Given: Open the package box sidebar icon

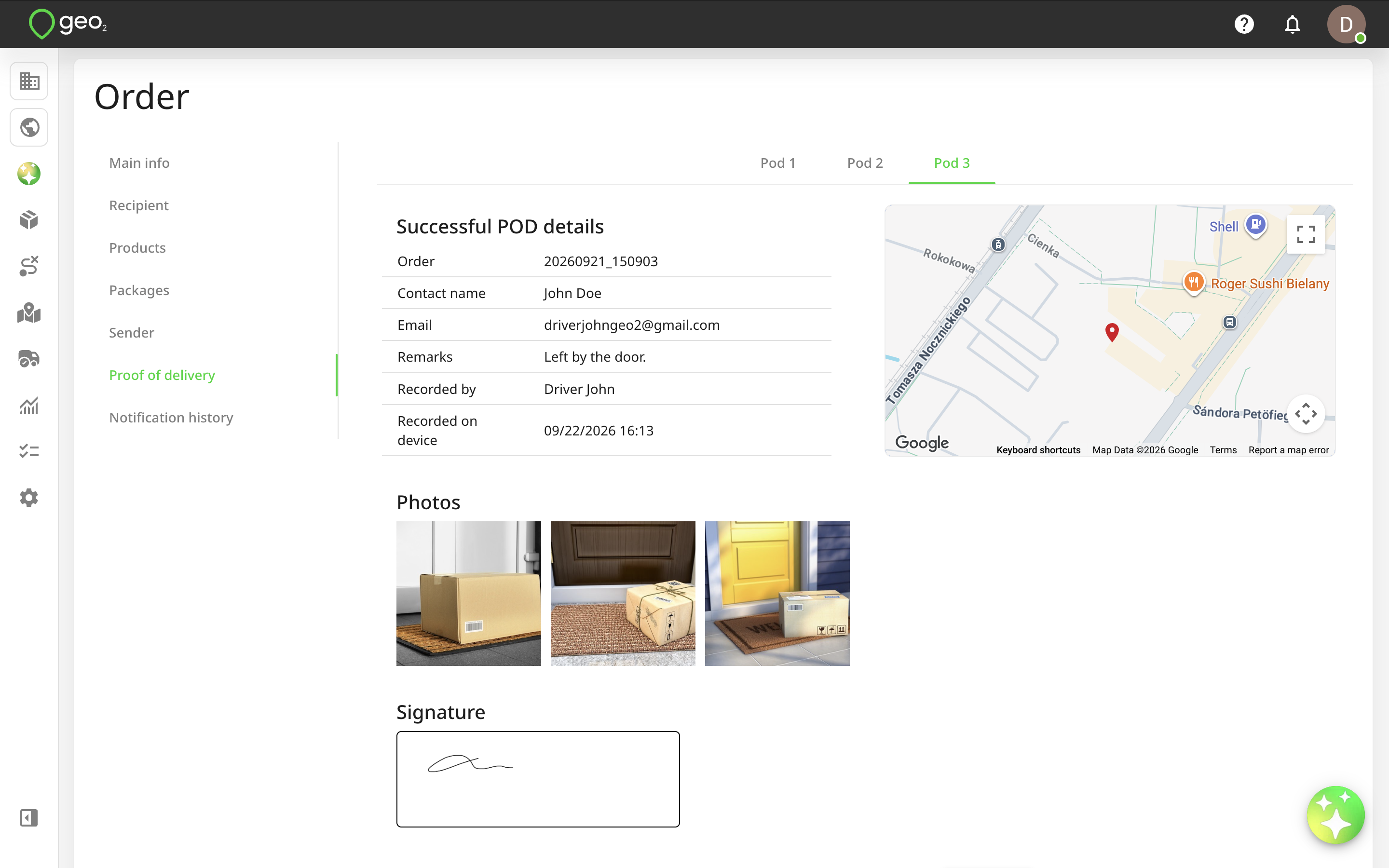Looking at the screenshot, I should pyautogui.click(x=29, y=220).
